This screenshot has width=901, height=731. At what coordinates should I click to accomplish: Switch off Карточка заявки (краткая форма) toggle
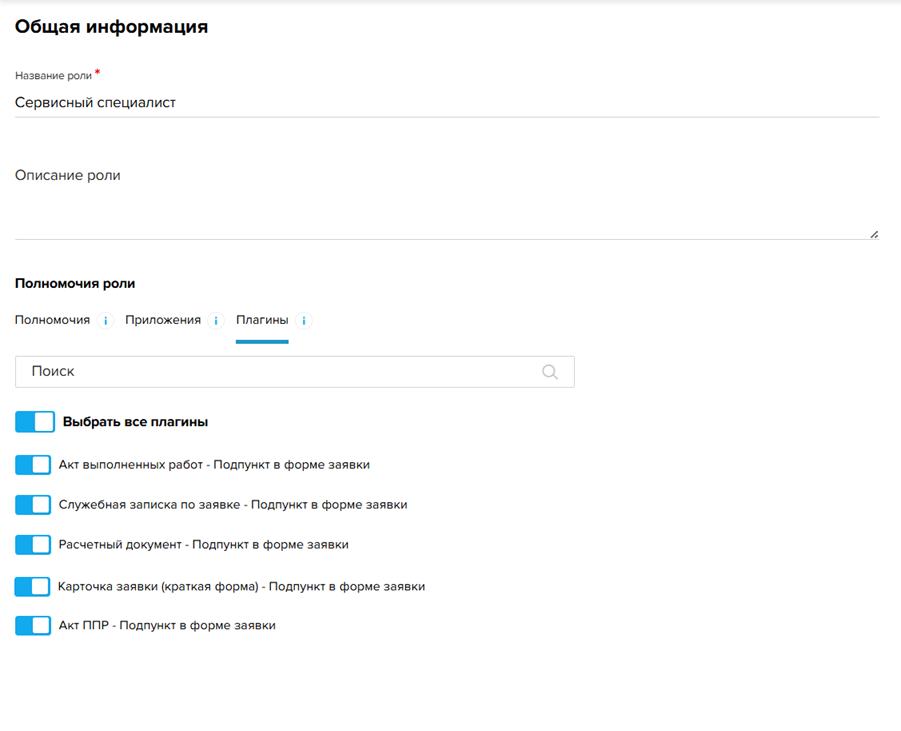[x=32, y=587]
